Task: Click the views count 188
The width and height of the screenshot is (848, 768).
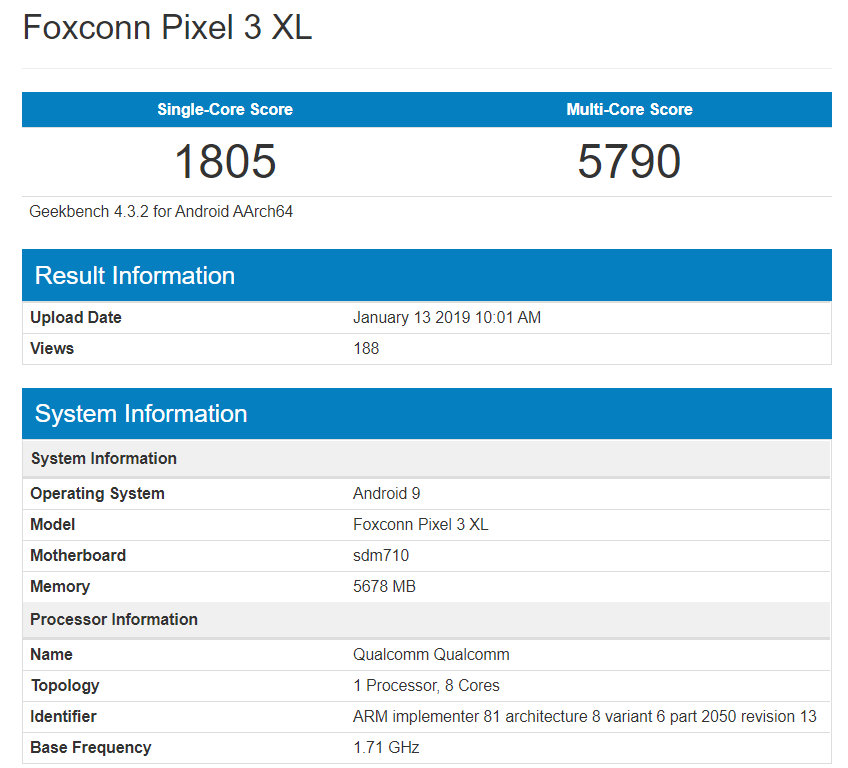Action: [366, 348]
